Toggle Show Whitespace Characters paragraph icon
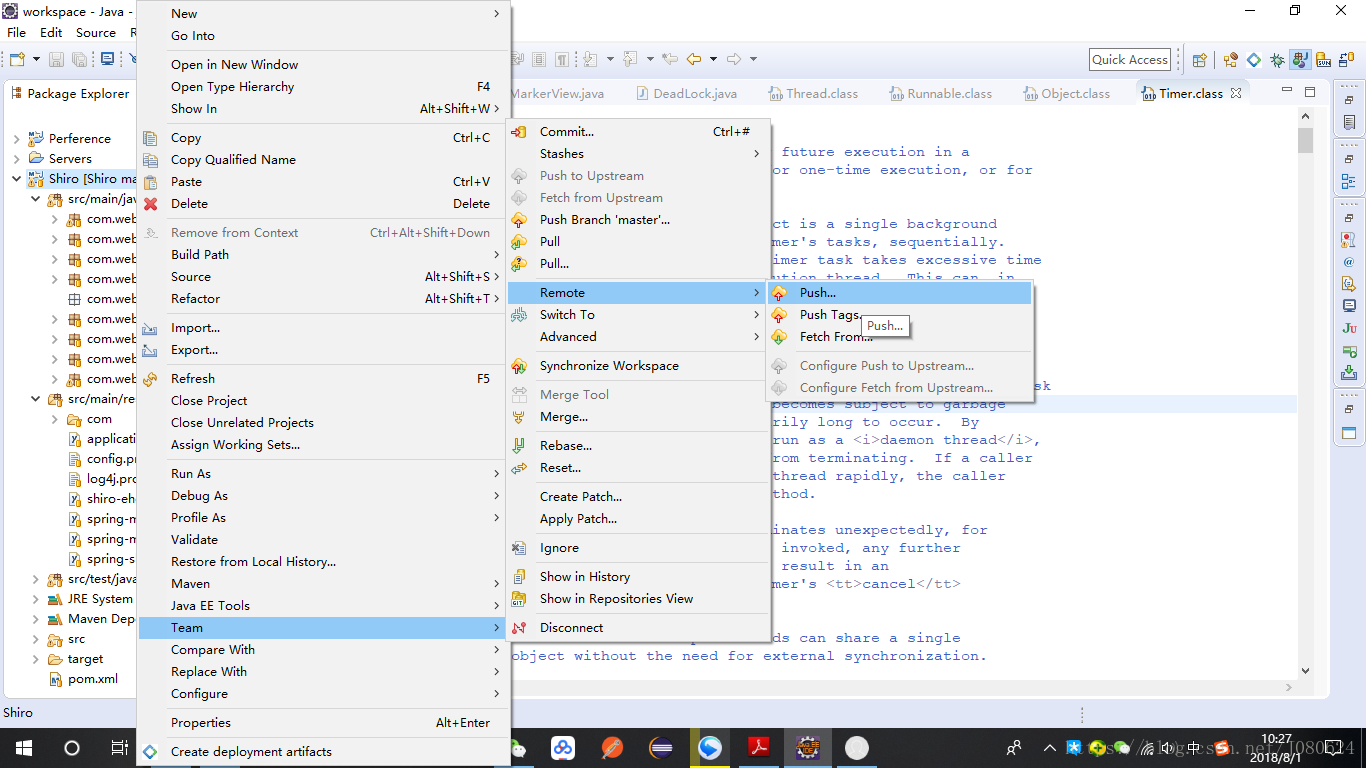The height and width of the screenshot is (768, 1366). click(562, 60)
